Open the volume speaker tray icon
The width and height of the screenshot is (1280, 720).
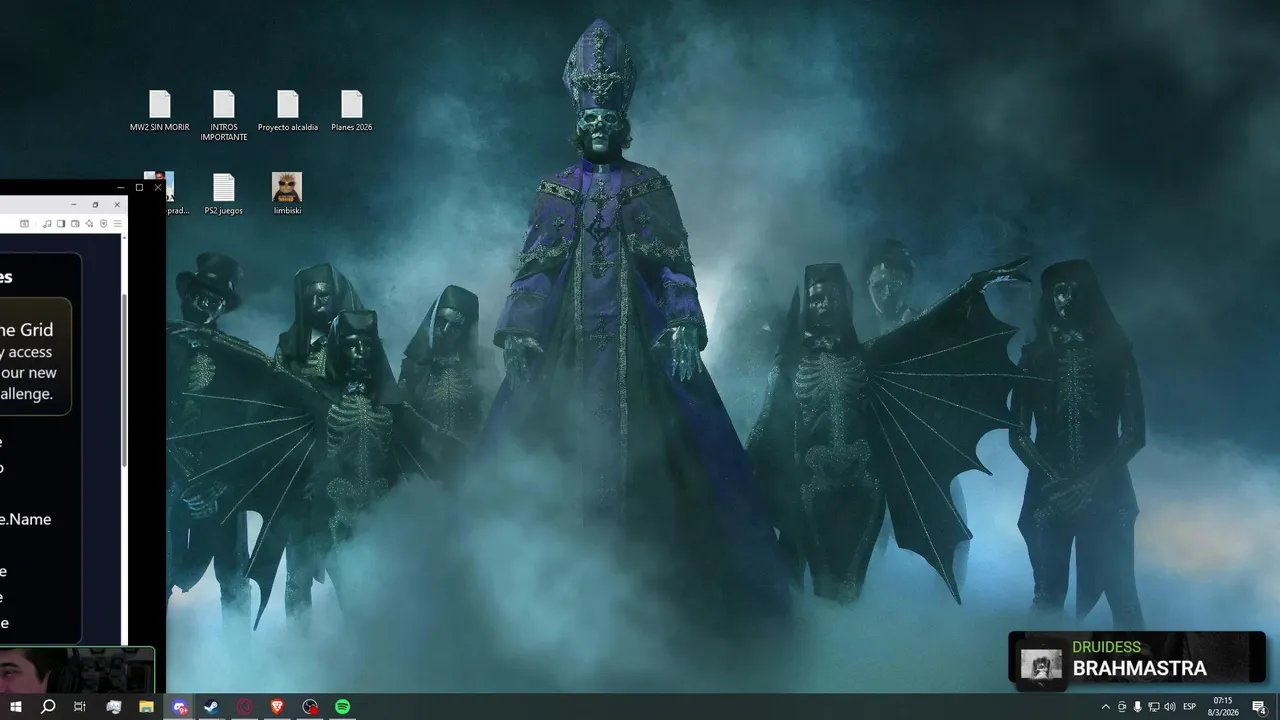coord(1170,707)
